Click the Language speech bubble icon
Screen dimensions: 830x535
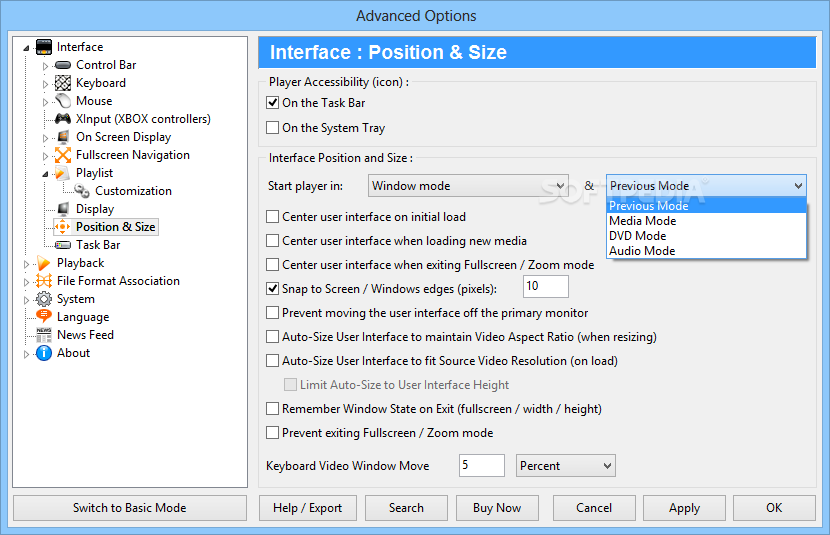44,317
